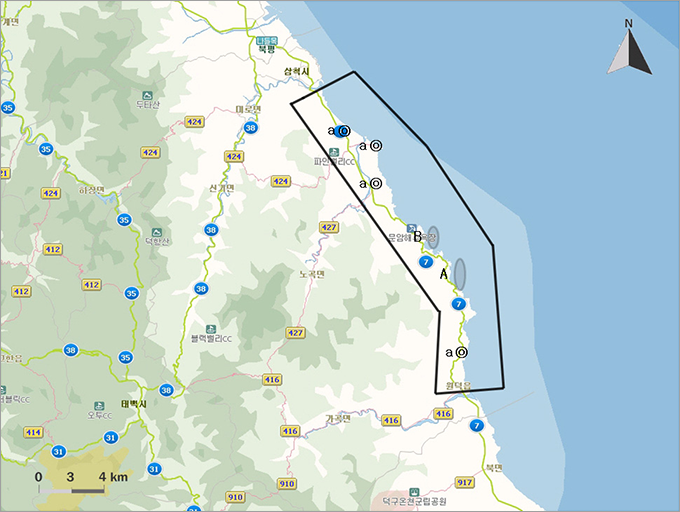Click the 블랙밸리CC golf course icon
This screenshot has width=680, height=512.
(x=211, y=328)
